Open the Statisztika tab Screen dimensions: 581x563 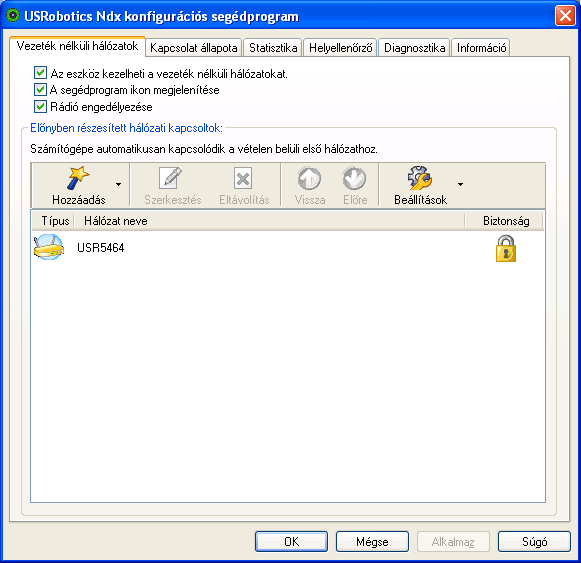tap(273, 48)
